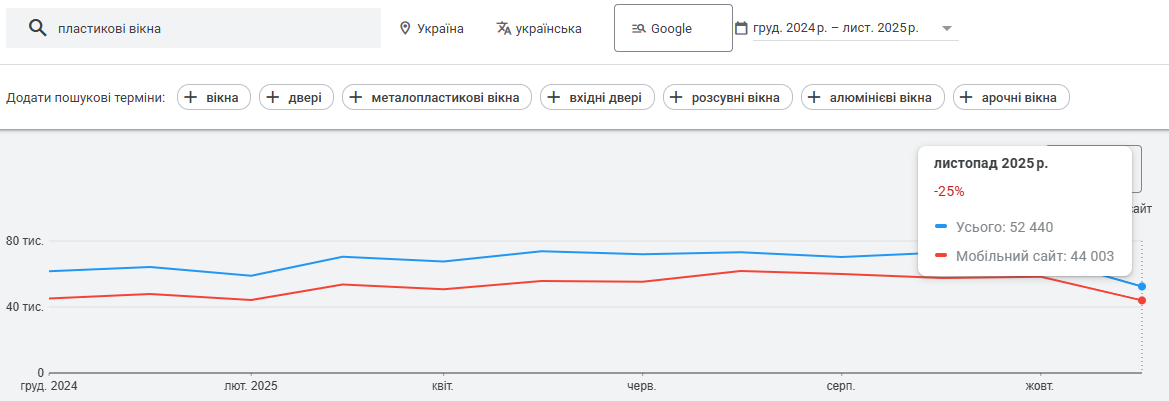Click the plus icon on вікна chip
The height and width of the screenshot is (401, 1169).
(191, 97)
